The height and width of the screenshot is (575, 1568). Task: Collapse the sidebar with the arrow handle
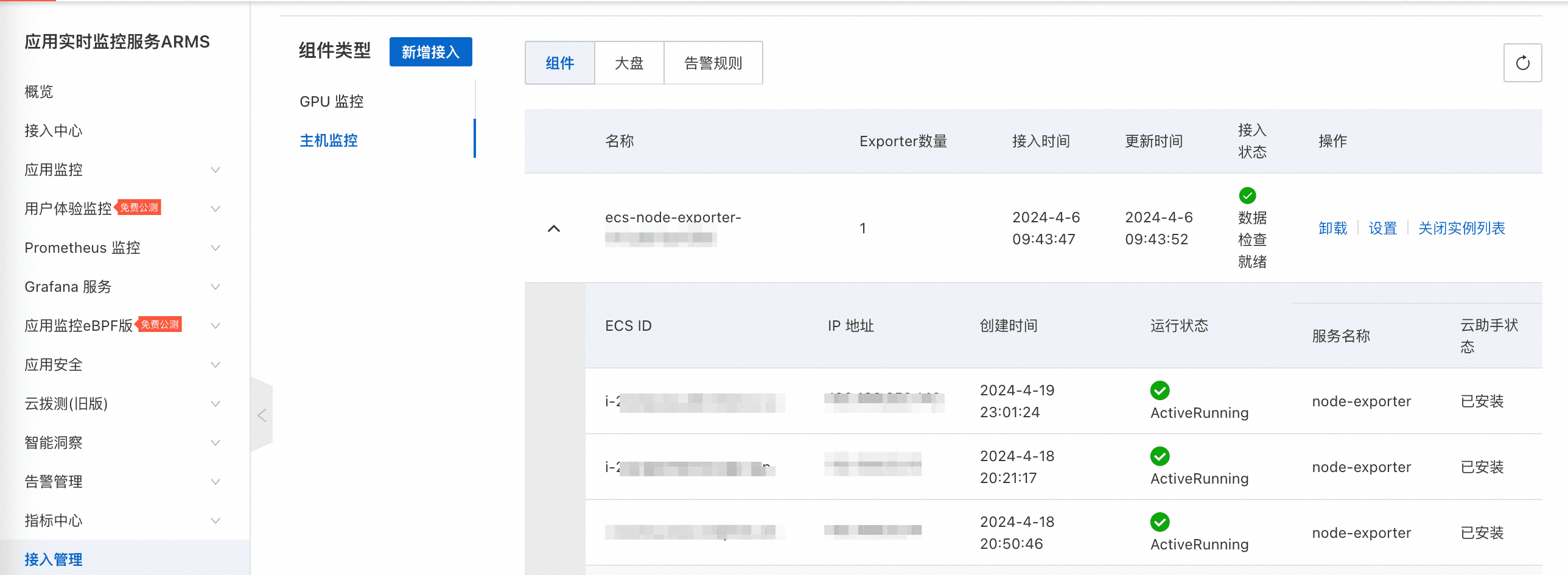pos(262,415)
